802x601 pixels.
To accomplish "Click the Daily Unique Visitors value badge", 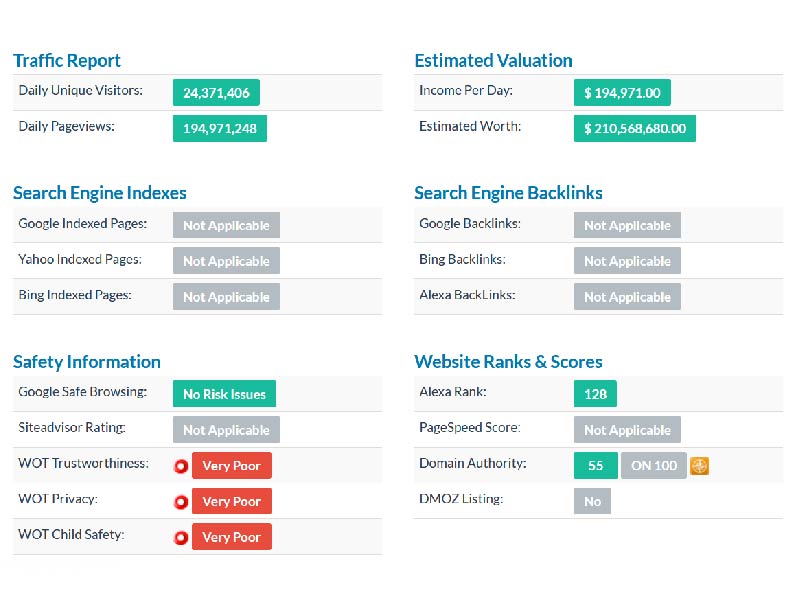I will [x=216, y=93].
